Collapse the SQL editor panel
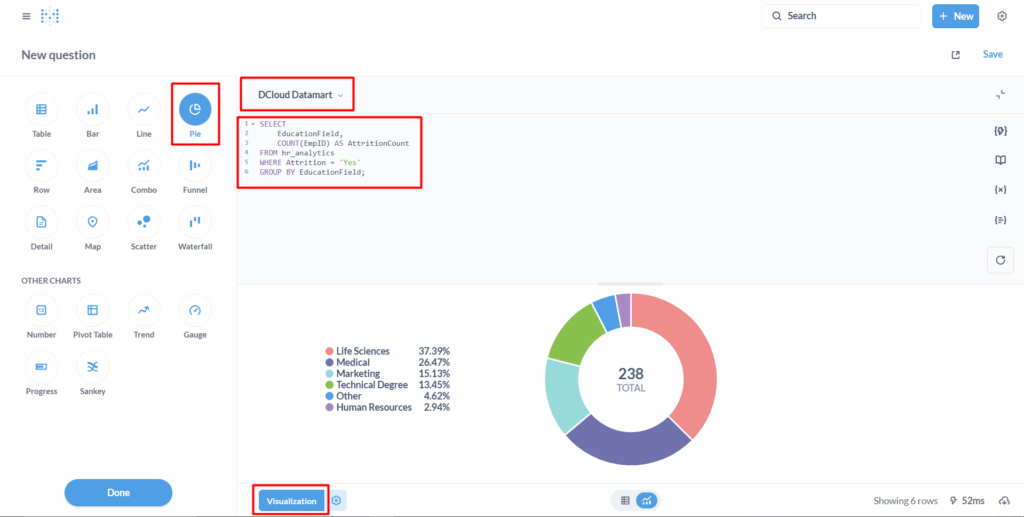The height and width of the screenshot is (517, 1024). click(x=1000, y=94)
